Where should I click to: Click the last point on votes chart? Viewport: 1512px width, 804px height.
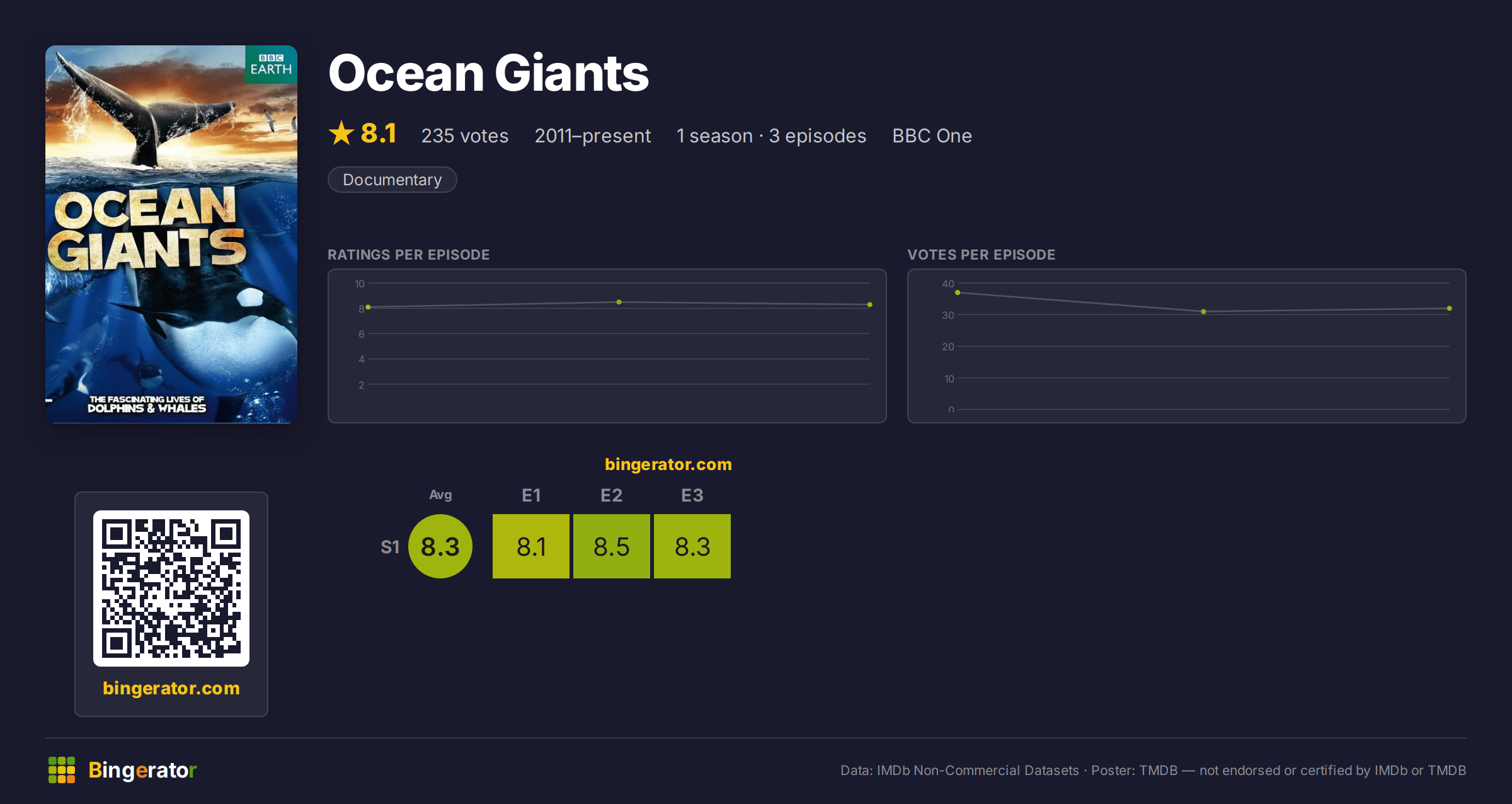(x=1450, y=309)
